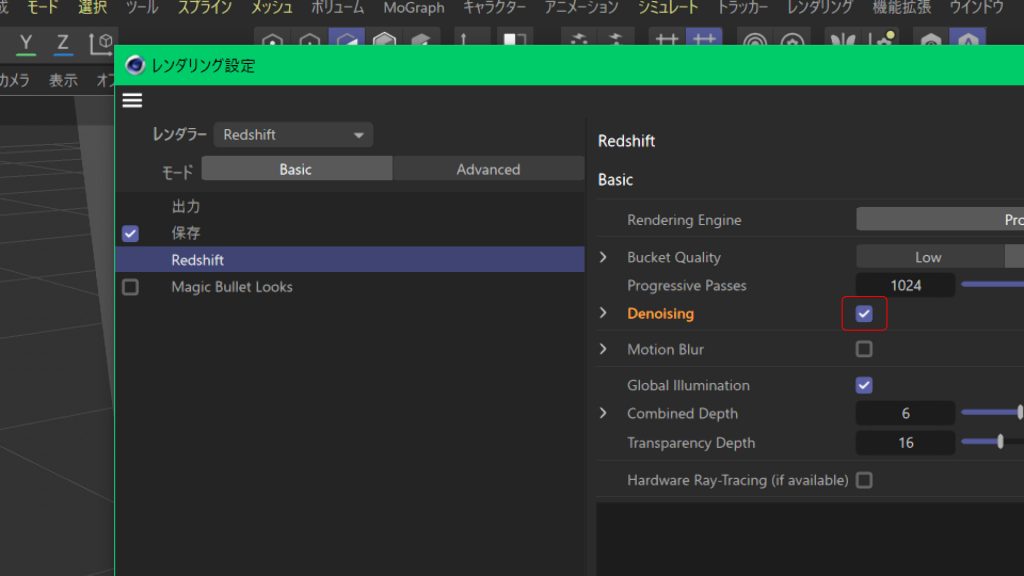Click the Progressive Passes value field
1024x576 pixels.
905,285
